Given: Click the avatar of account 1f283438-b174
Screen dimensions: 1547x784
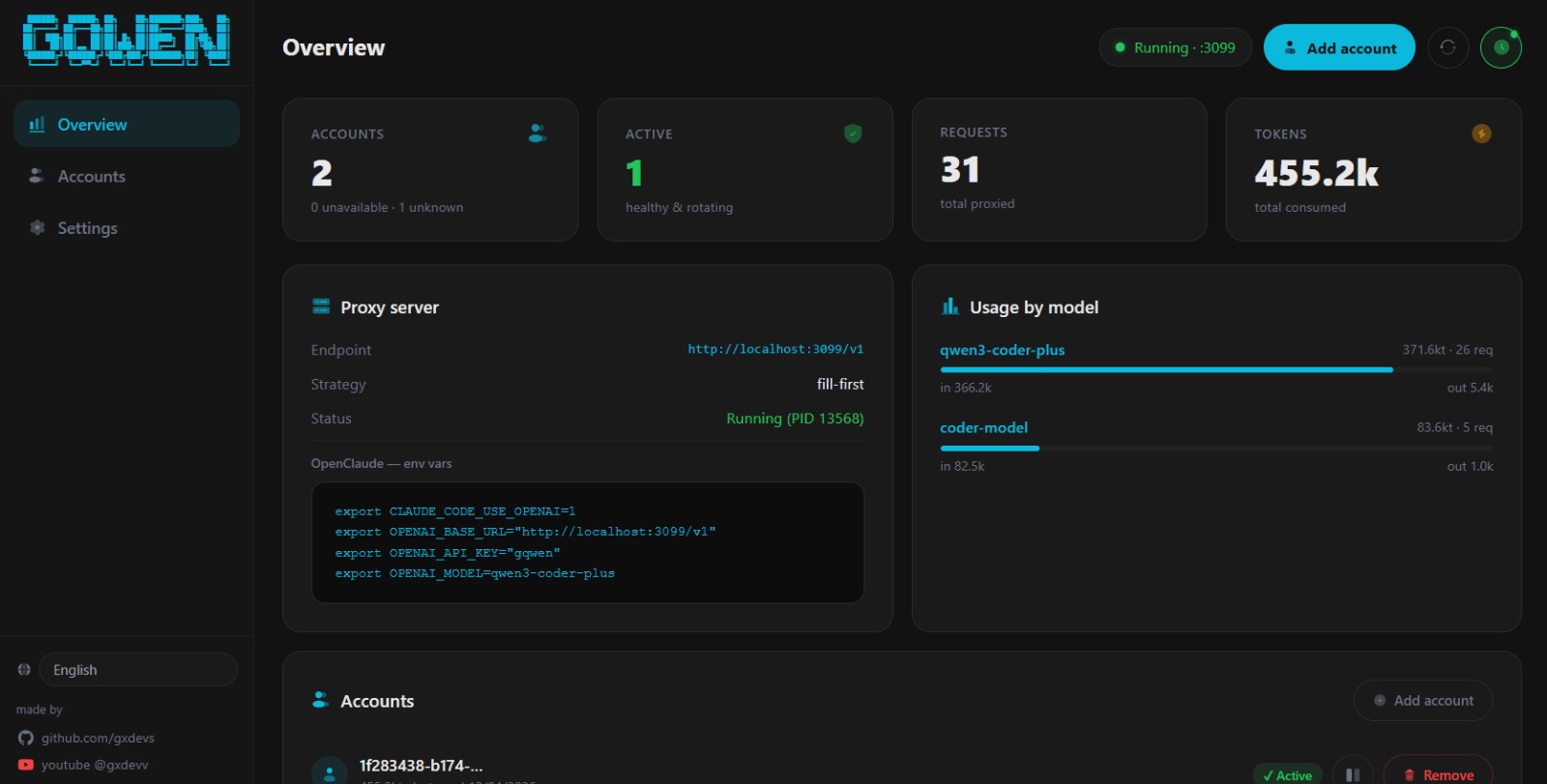Looking at the screenshot, I should pos(329,771).
